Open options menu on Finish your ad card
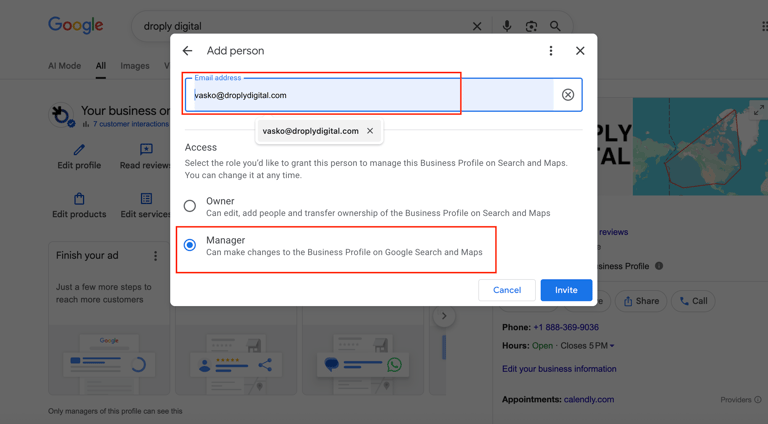This screenshot has width=768, height=424. [x=155, y=256]
